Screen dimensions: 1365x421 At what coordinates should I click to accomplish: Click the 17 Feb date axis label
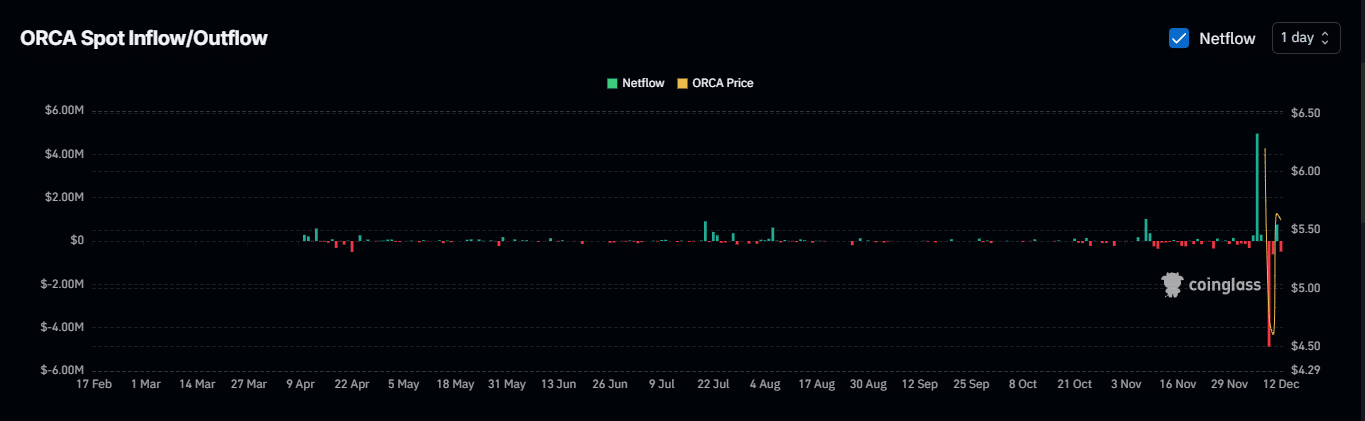point(94,384)
